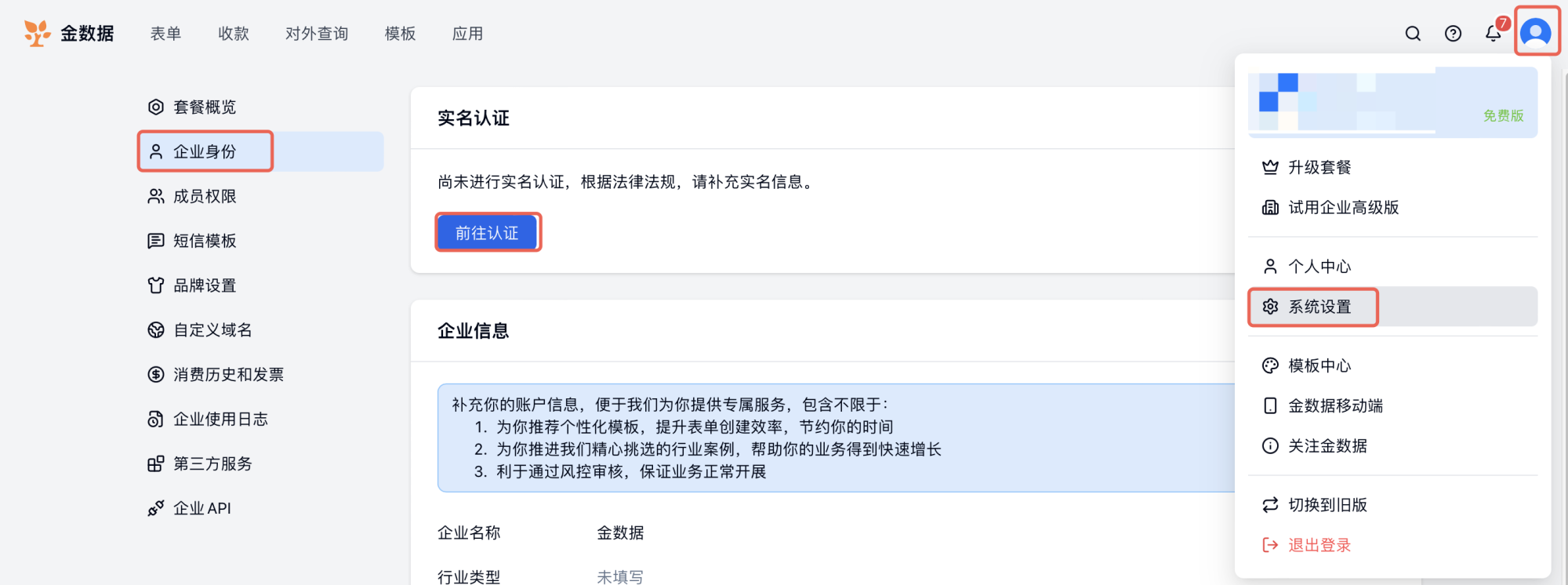Select 消费历史和发票 in the sidebar

[228, 375]
